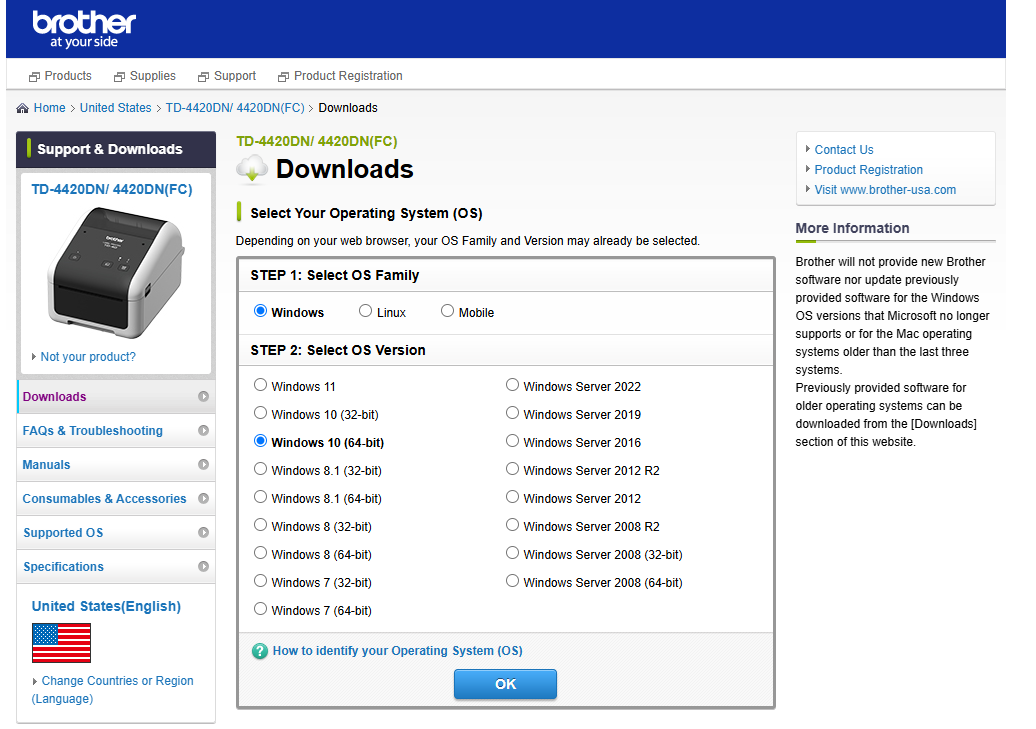
Task: Click the United States flag icon
Action: pyautogui.click(x=61, y=642)
